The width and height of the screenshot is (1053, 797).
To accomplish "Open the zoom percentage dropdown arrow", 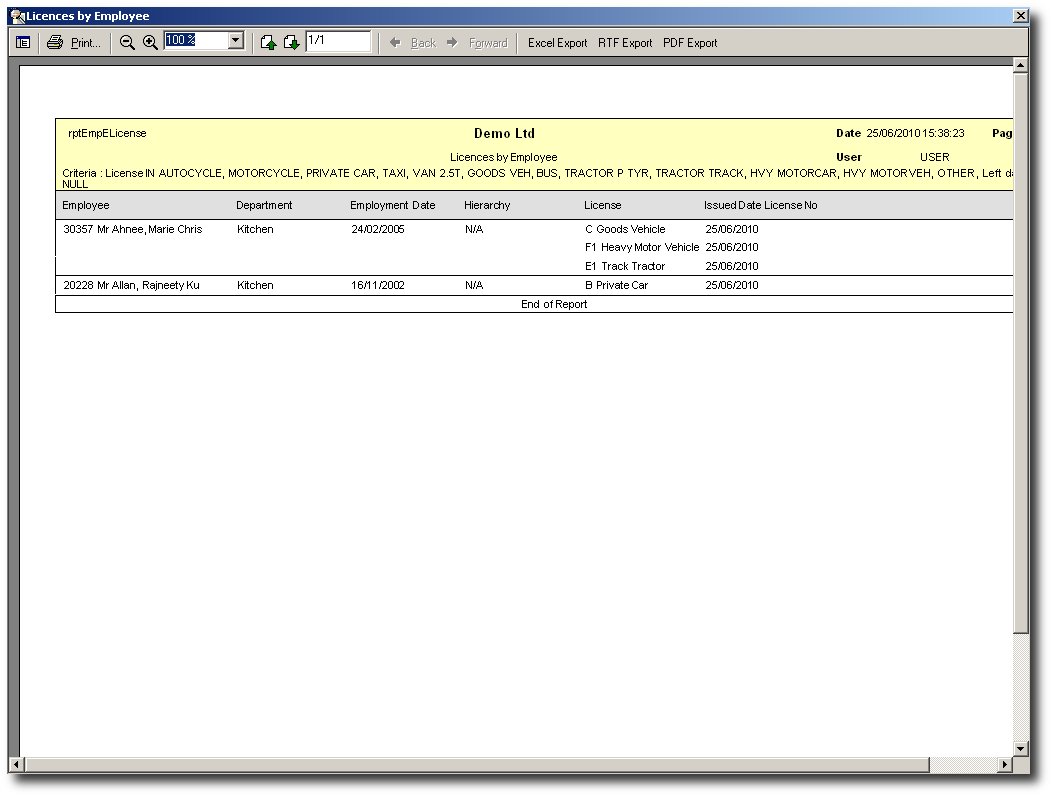I will pos(237,41).
